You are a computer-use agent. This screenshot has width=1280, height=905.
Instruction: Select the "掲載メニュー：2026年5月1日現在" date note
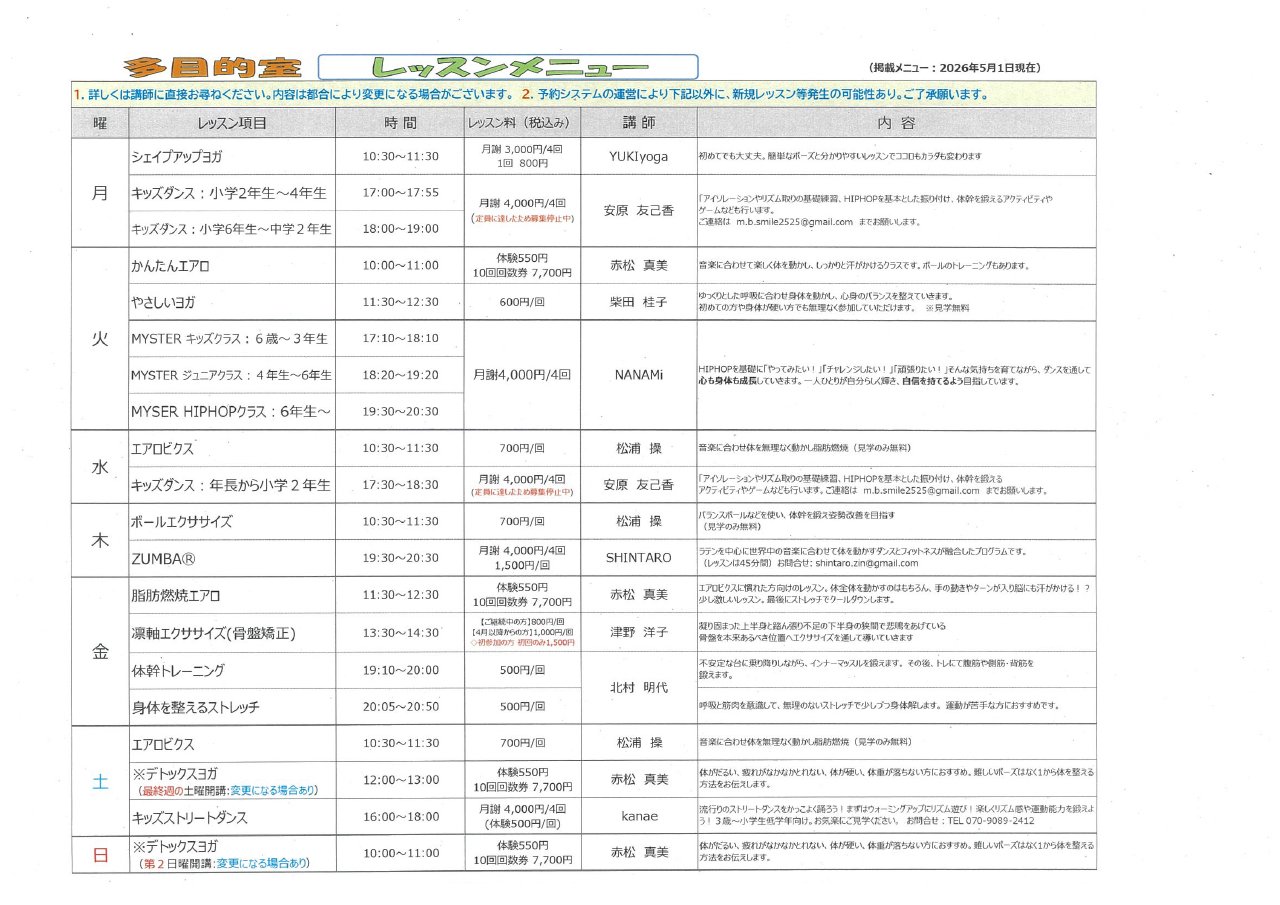[x=956, y=68]
